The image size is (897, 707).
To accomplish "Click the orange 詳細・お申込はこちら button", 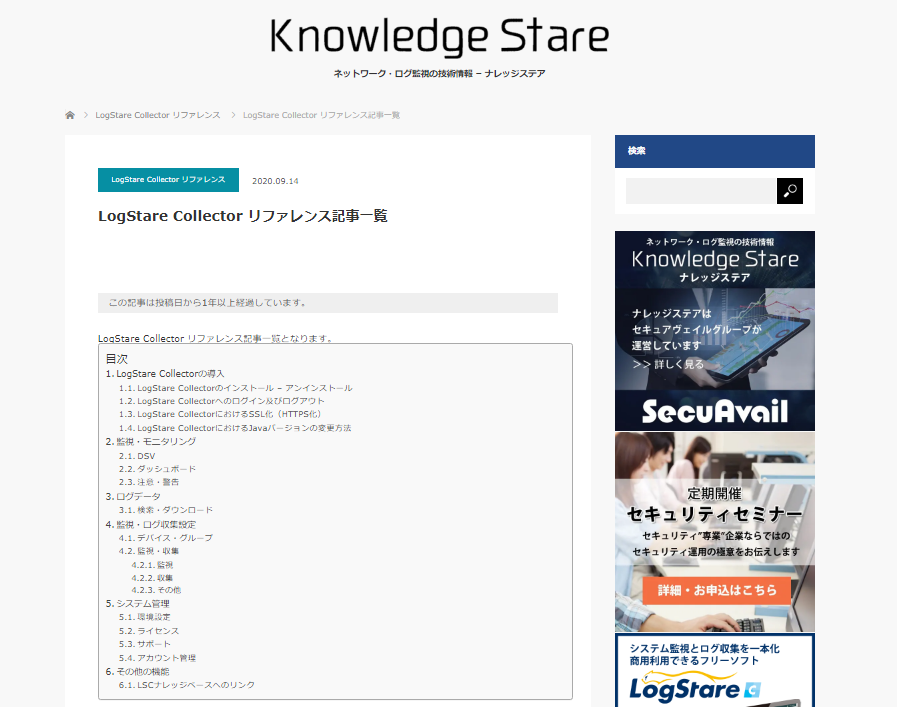I will (717, 590).
